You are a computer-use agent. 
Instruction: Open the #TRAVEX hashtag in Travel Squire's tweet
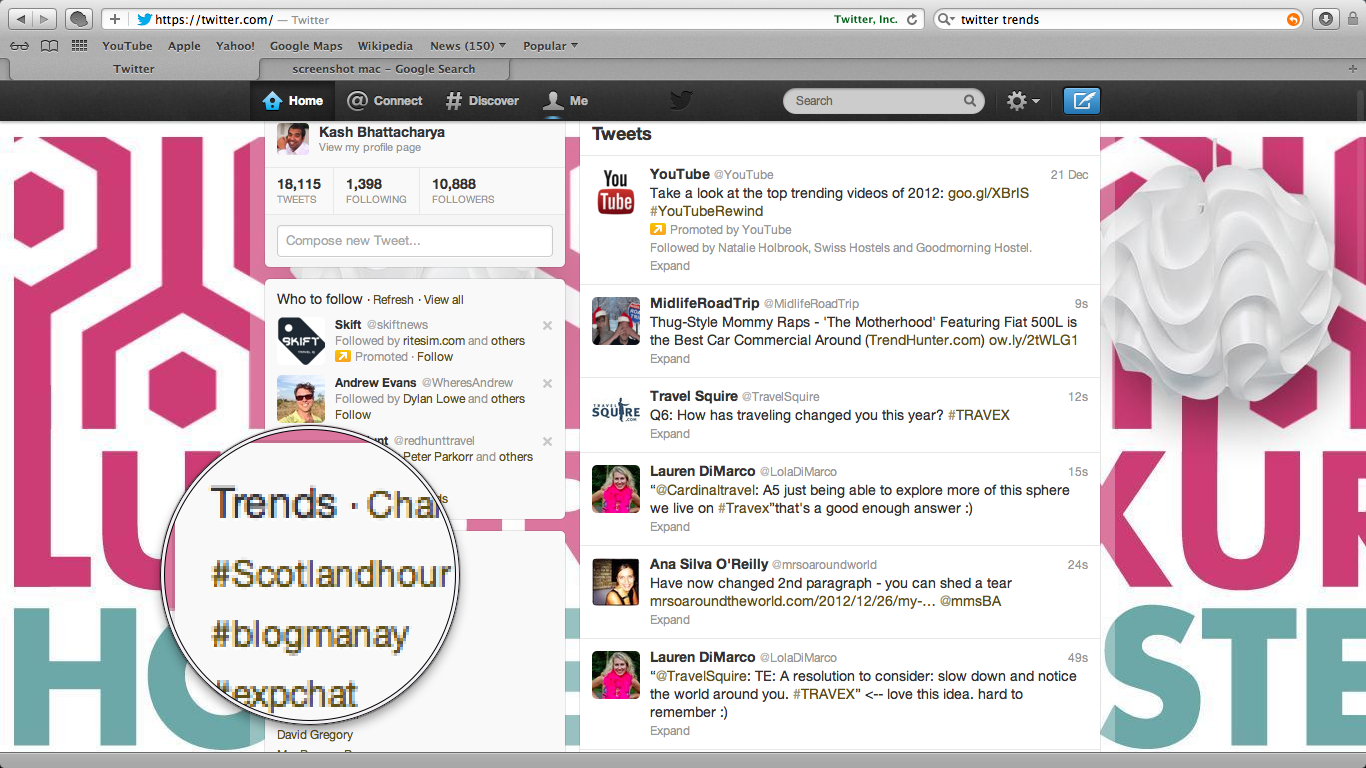(x=979, y=415)
